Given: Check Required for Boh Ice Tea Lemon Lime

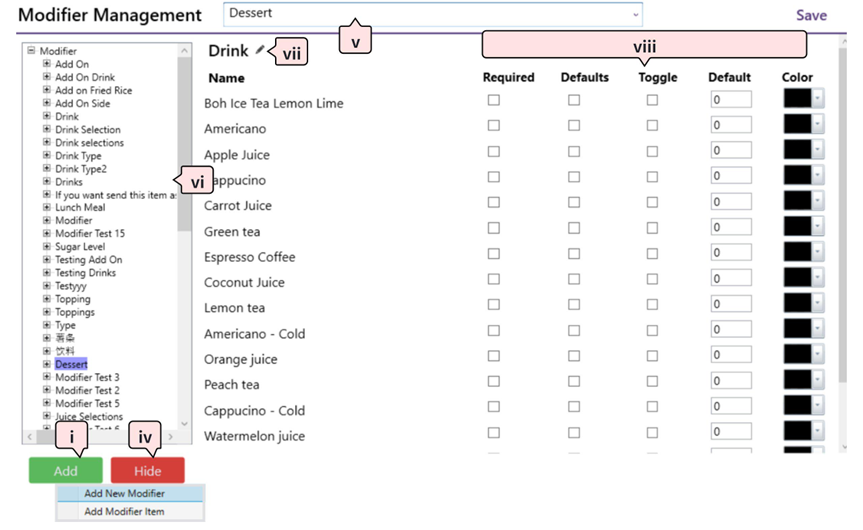Looking at the screenshot, I should point(493,100).
